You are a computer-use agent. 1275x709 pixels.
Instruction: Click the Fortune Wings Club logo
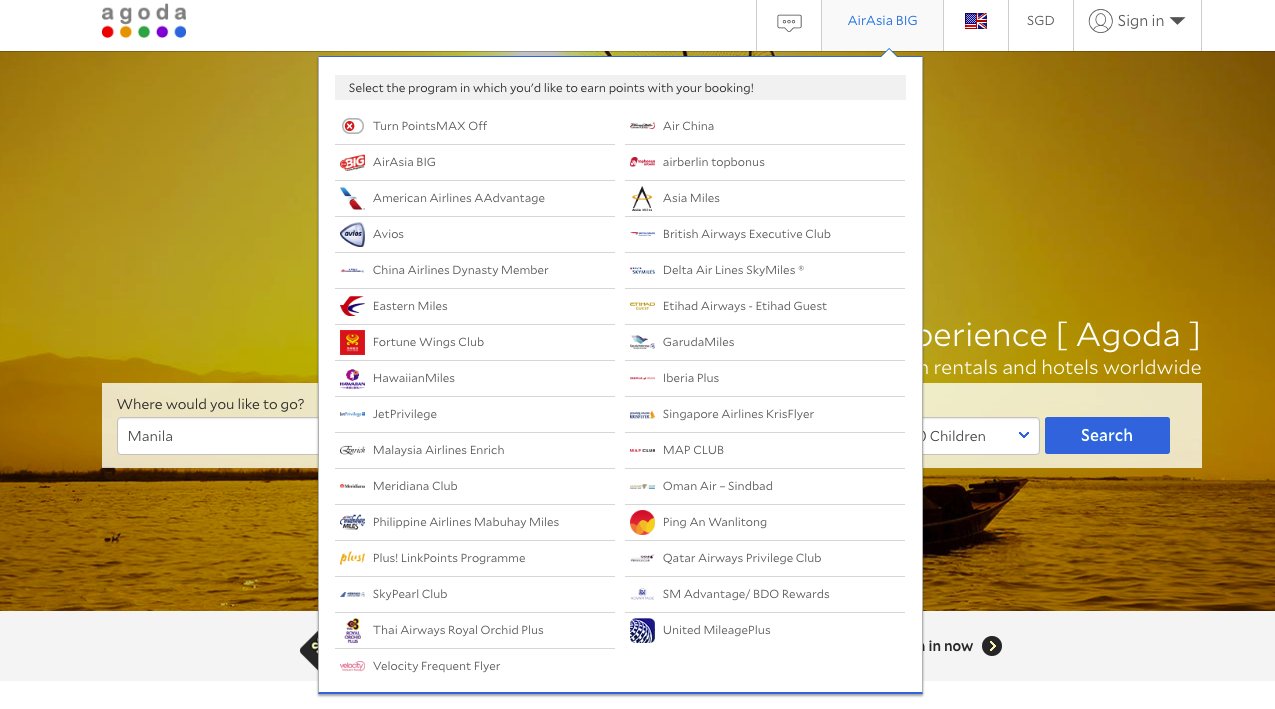tap(352, 342)
